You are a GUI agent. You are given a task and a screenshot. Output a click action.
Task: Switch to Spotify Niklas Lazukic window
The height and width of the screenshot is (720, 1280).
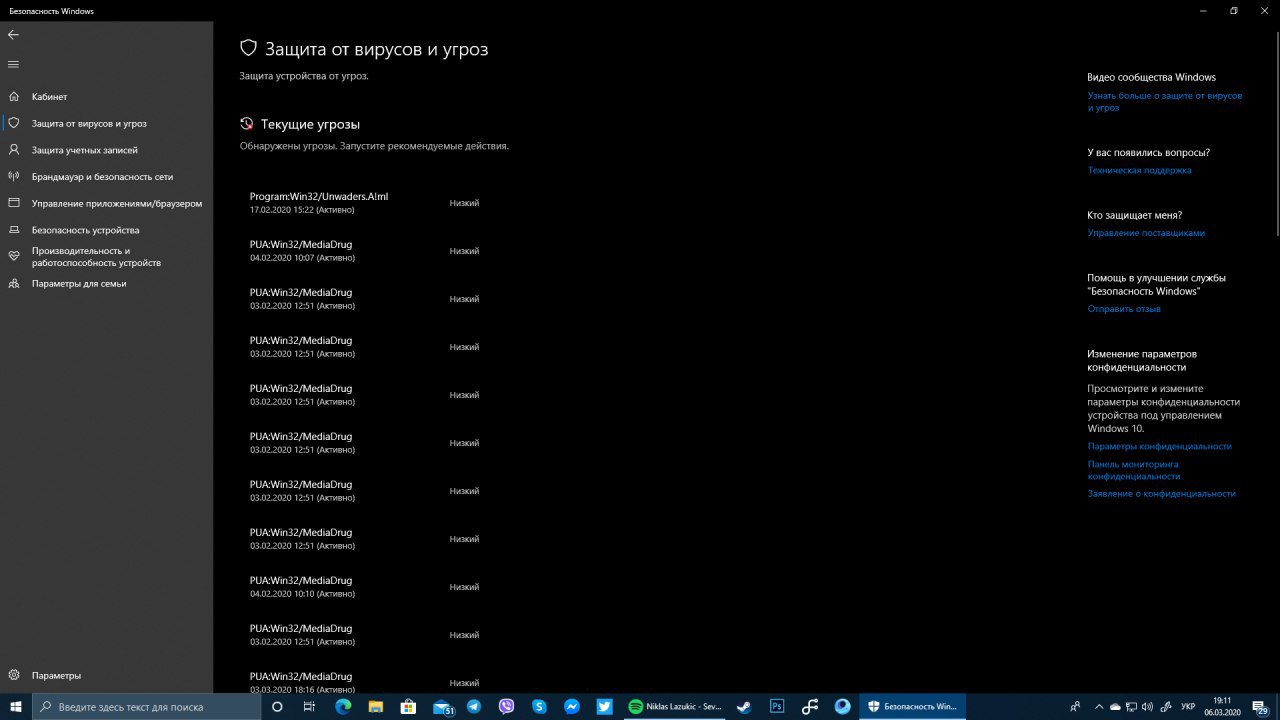675,706
